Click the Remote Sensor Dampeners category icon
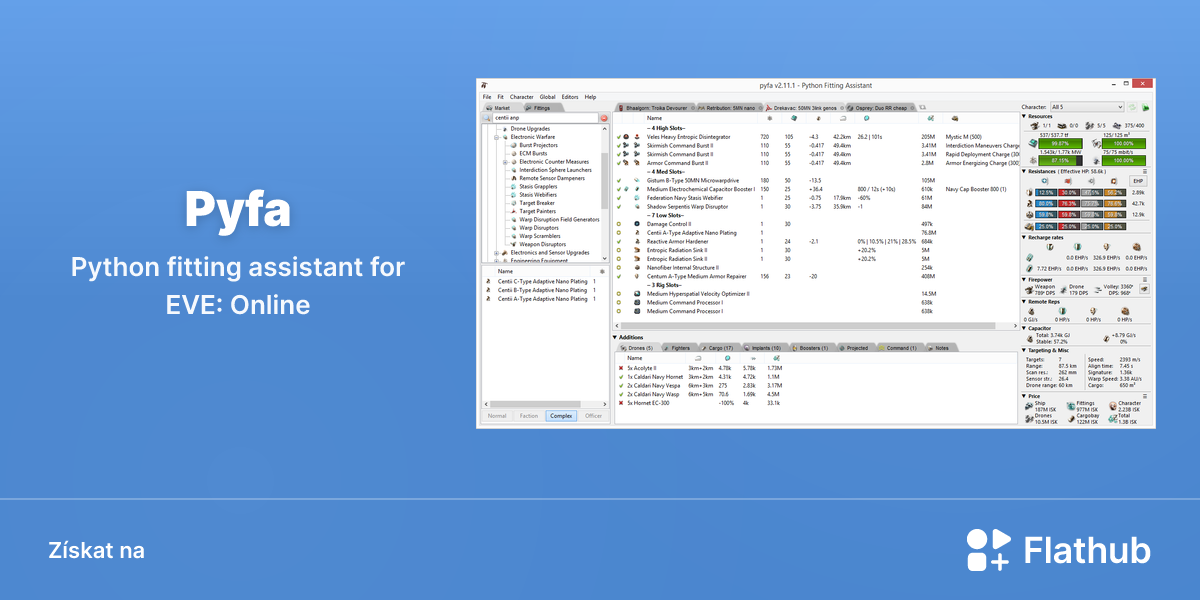This screenshot has width=1200, height=600. click(x=513, y=177)
